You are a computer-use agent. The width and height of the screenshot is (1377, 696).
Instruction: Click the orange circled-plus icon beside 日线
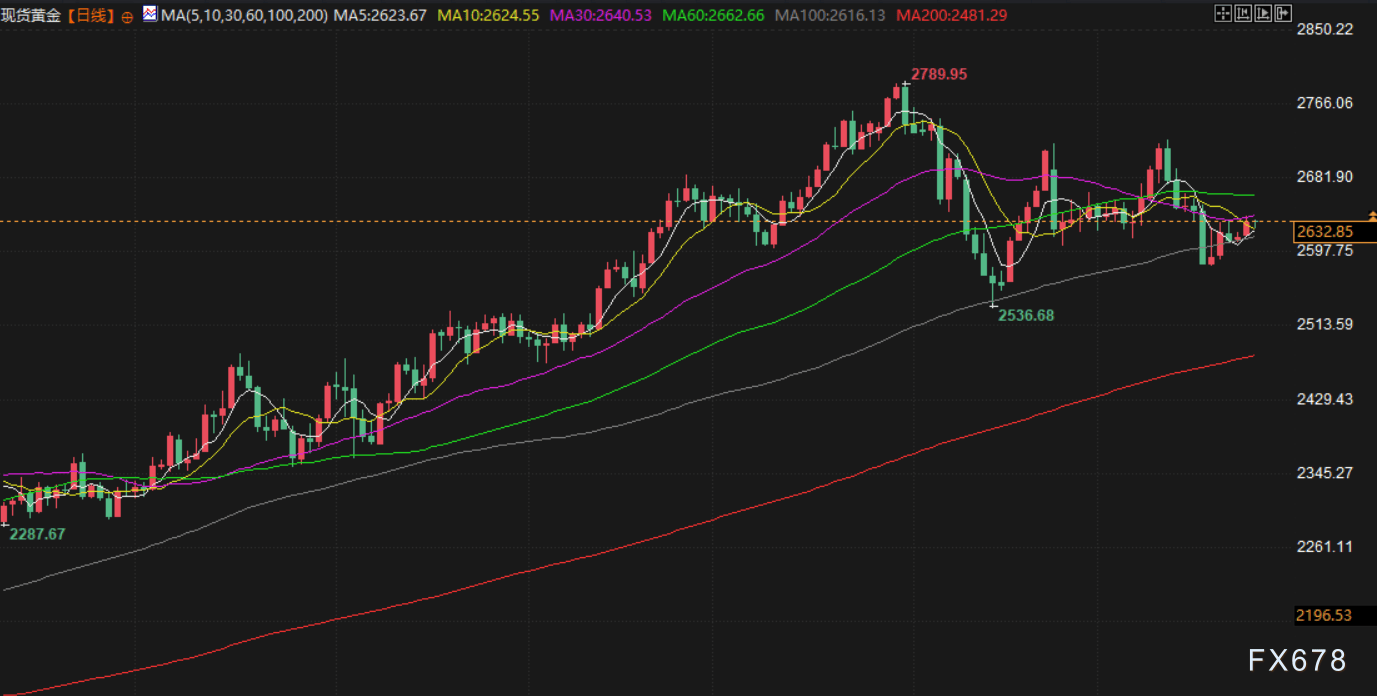tap(127, 17)
